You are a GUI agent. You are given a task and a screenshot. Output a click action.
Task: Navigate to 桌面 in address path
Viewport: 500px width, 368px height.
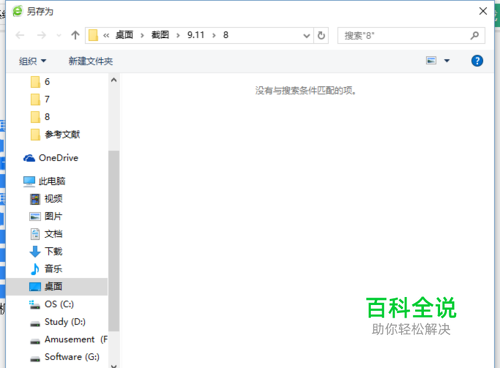pos(124,35)
